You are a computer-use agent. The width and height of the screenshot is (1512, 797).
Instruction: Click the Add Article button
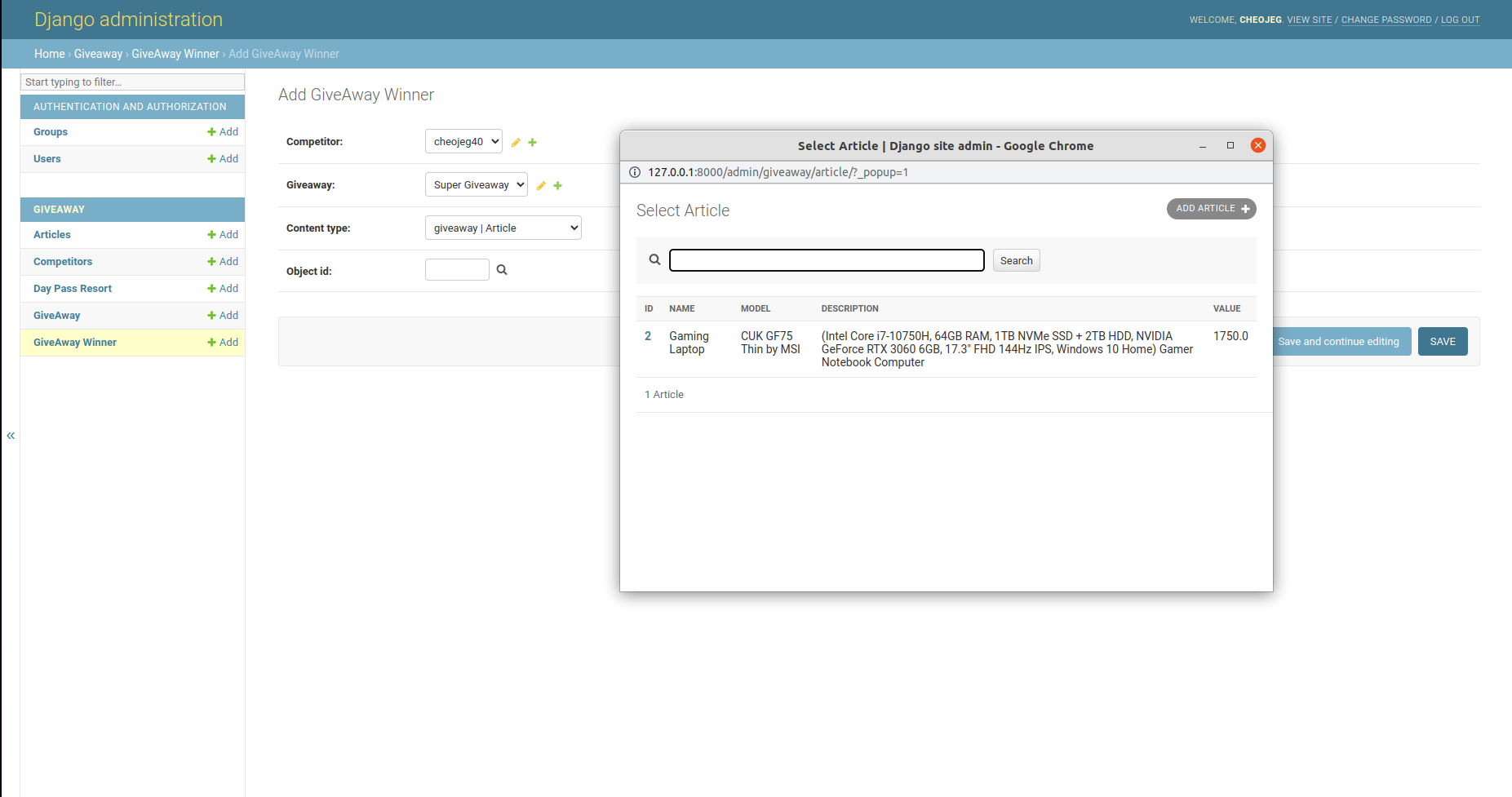point(1211,209)
